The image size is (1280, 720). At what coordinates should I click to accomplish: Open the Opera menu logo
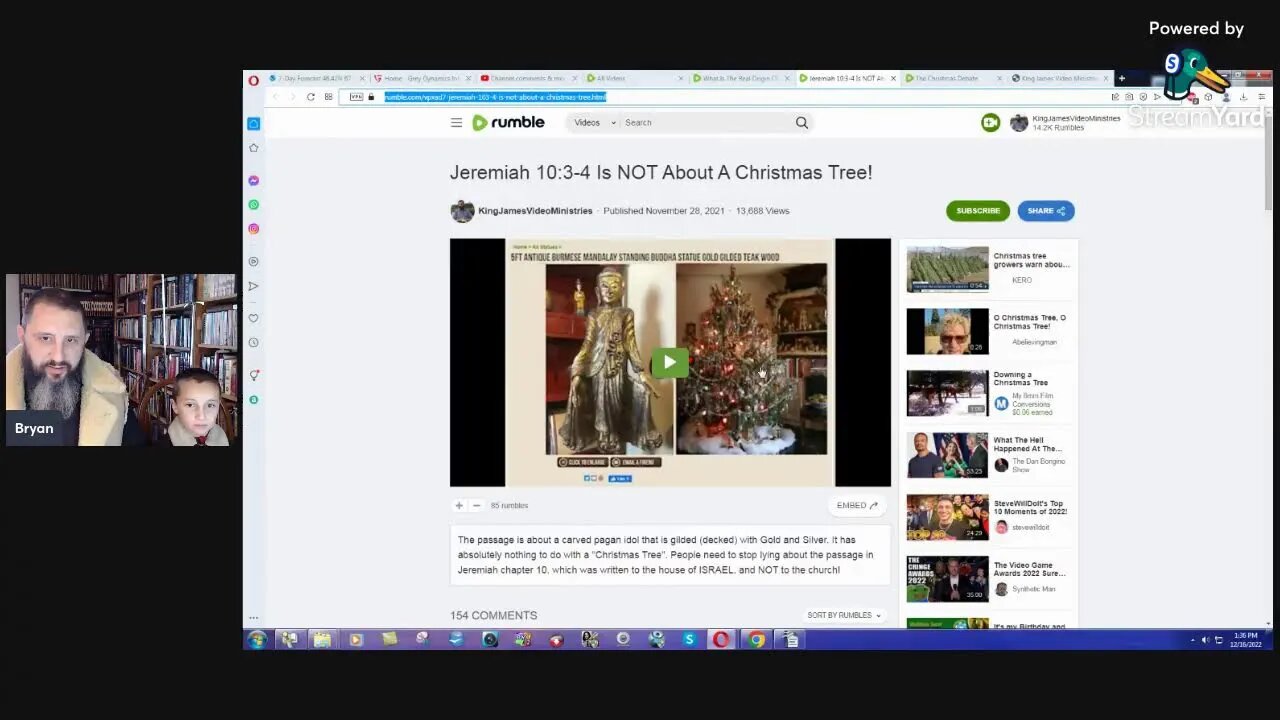pos(254,80)
